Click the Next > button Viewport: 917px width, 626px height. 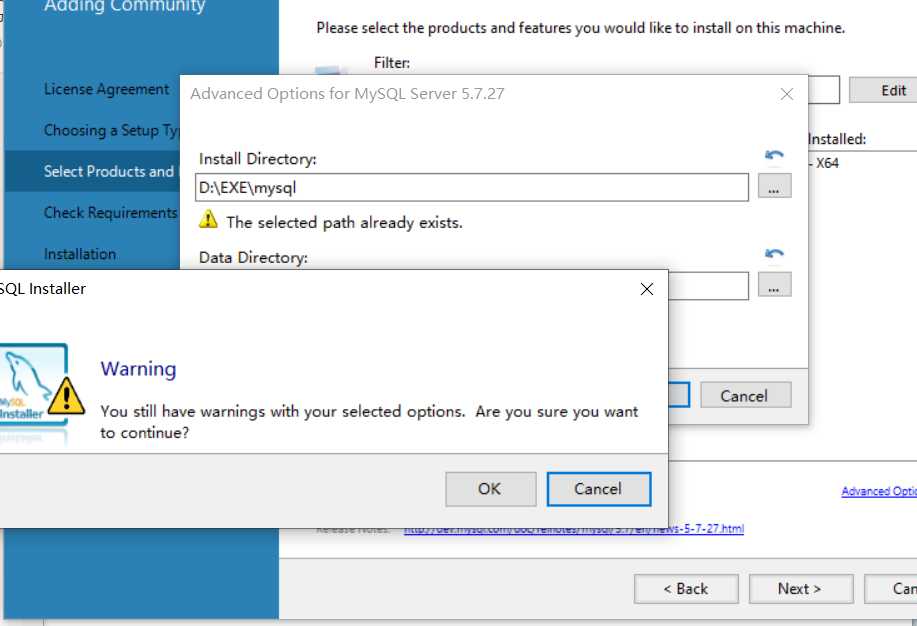pos(801,589)
